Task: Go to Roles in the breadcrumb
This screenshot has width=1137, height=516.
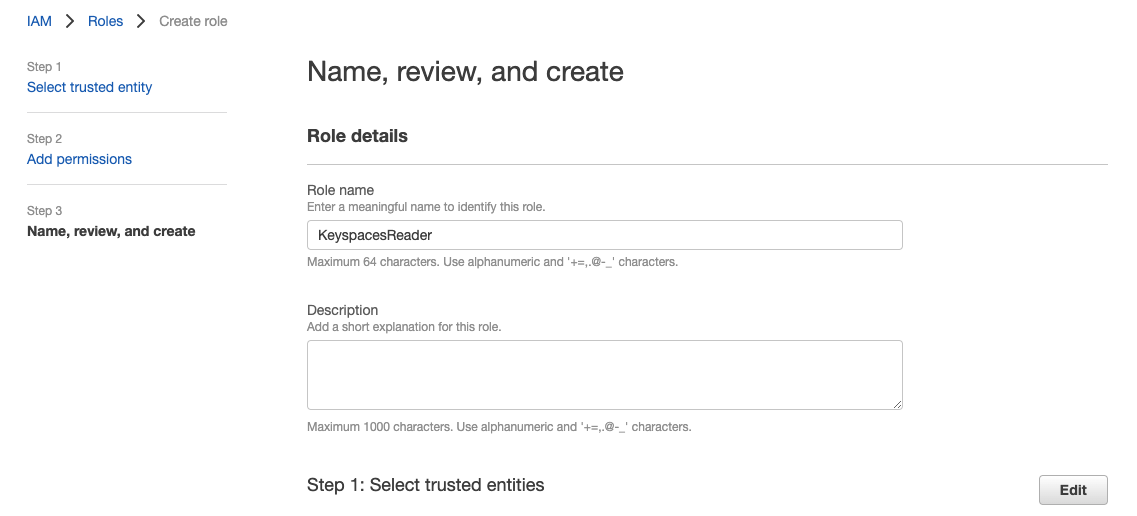Action: (105, 21)
